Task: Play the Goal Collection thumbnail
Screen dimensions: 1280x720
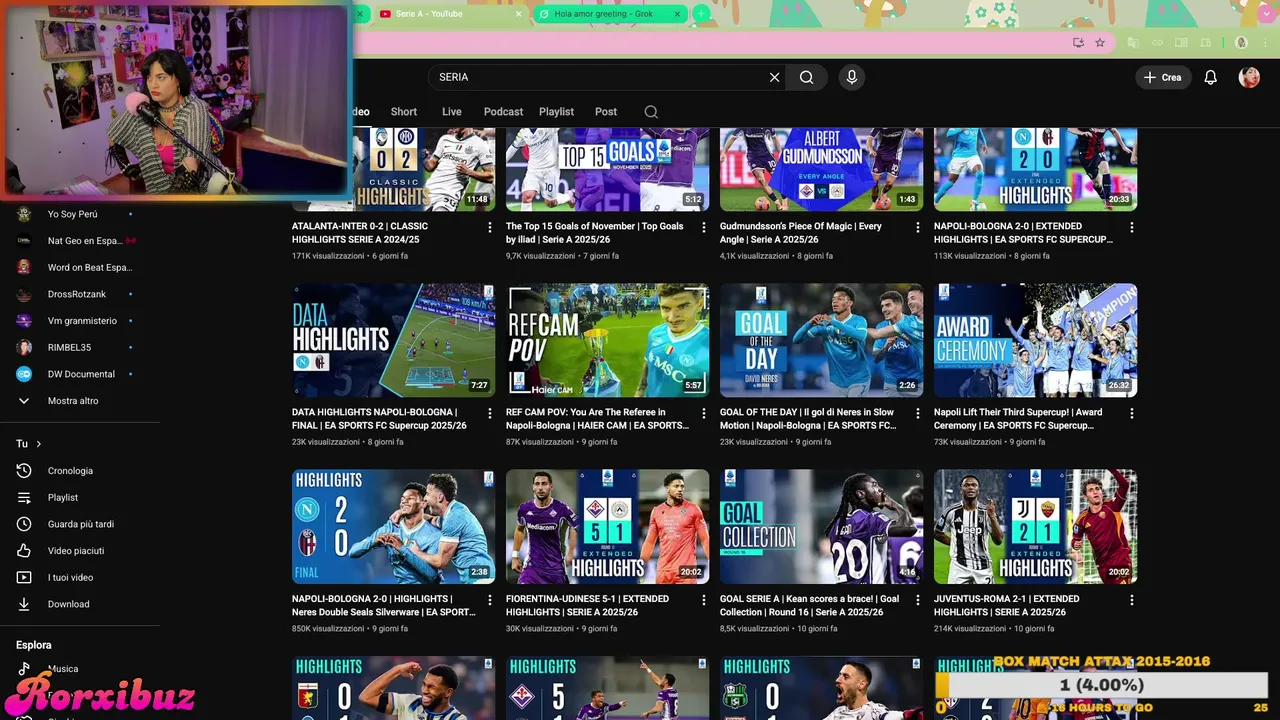Action: (821, 526)
